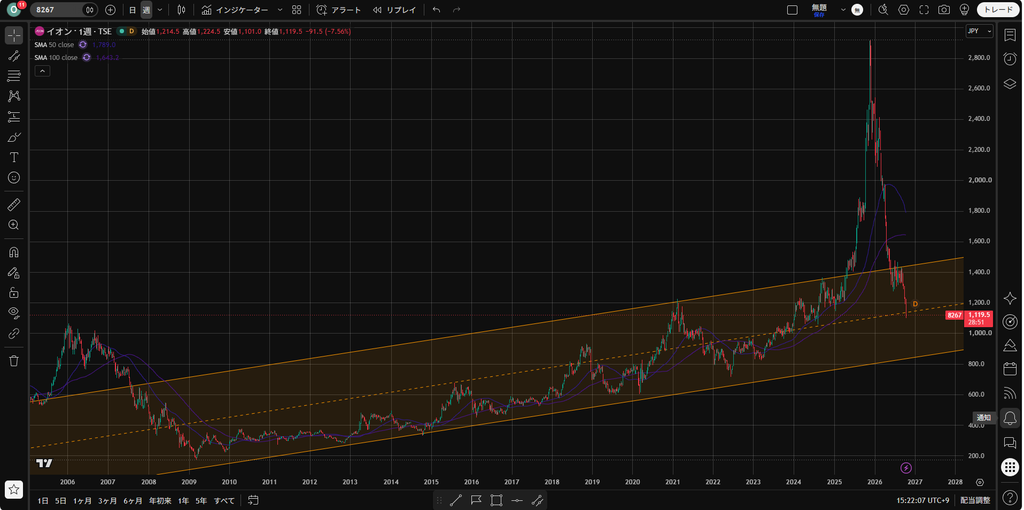Select the 1日 time range
This screenshot has width=1024, height=510.
pos(42,501)
